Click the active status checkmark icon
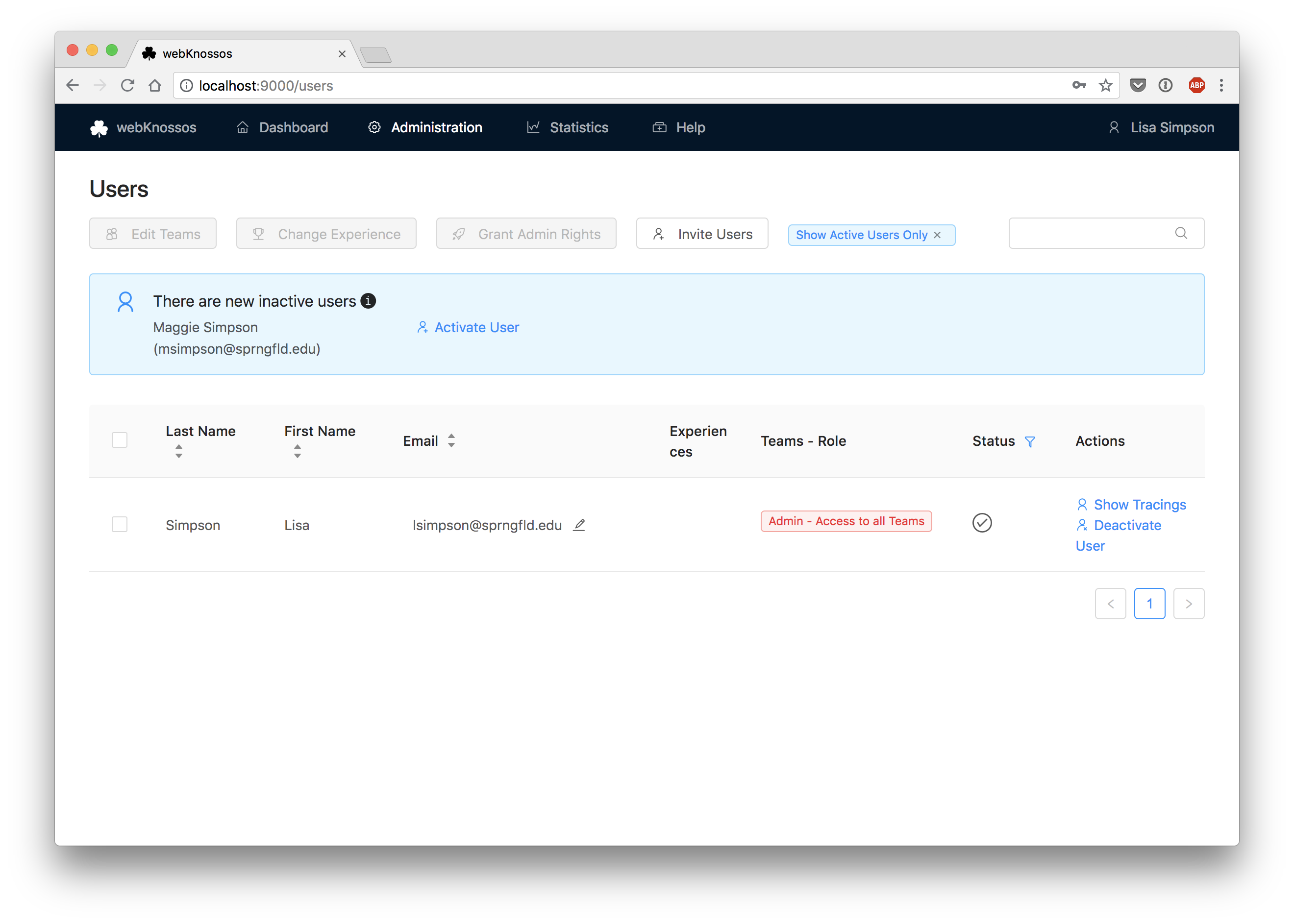The image size is (1294, 924). pyautogui.click(x=982, y=523)
